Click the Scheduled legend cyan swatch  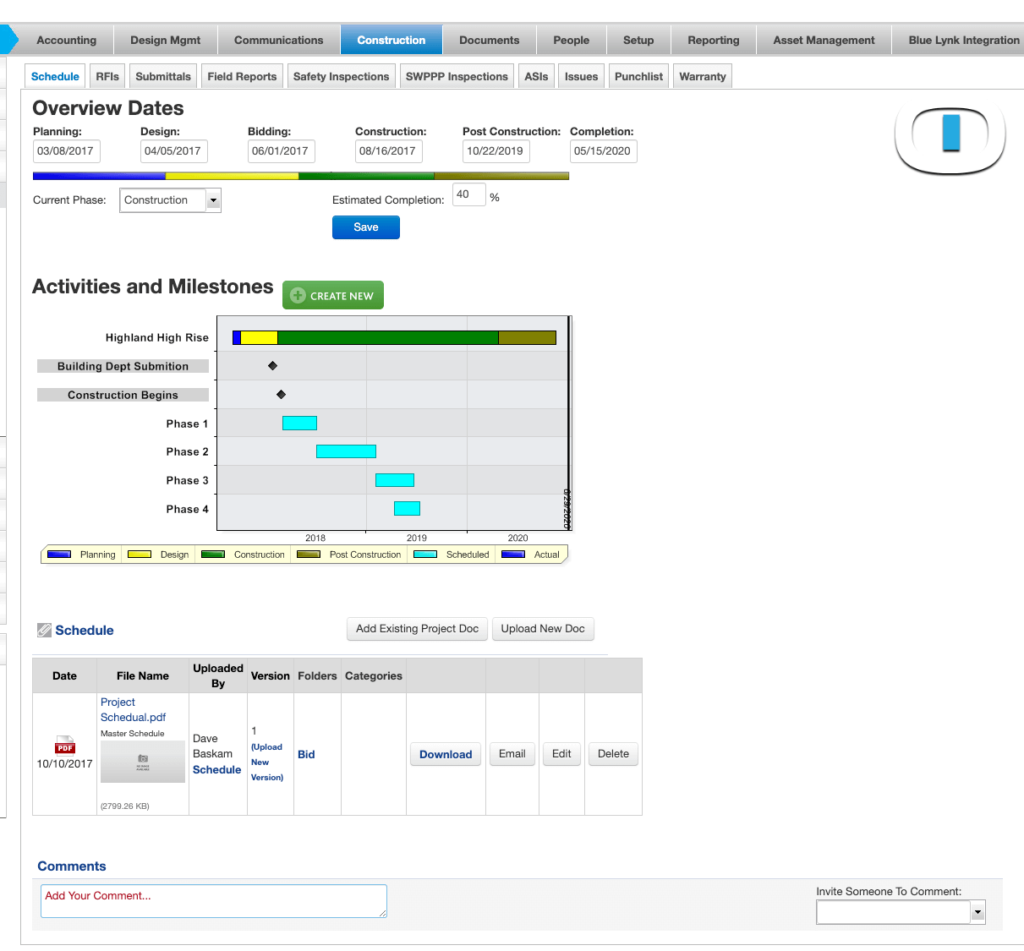425,555
